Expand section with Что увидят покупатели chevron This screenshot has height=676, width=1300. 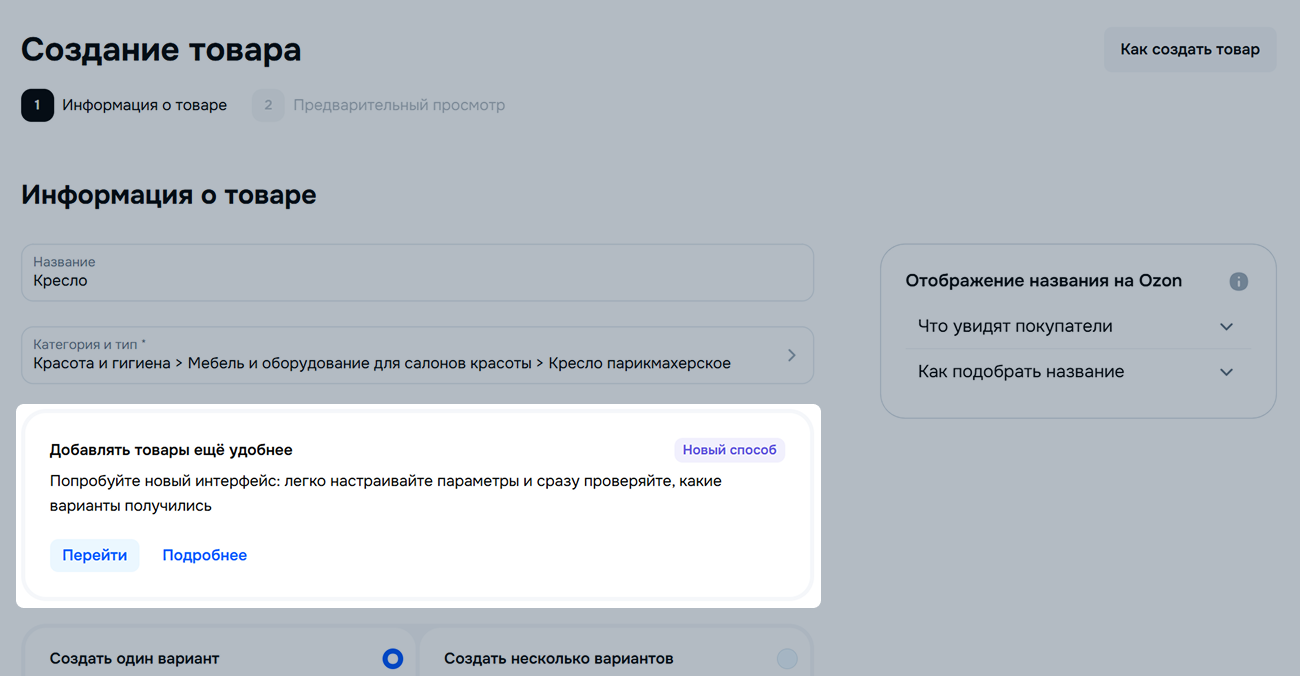pos(1226,327)
